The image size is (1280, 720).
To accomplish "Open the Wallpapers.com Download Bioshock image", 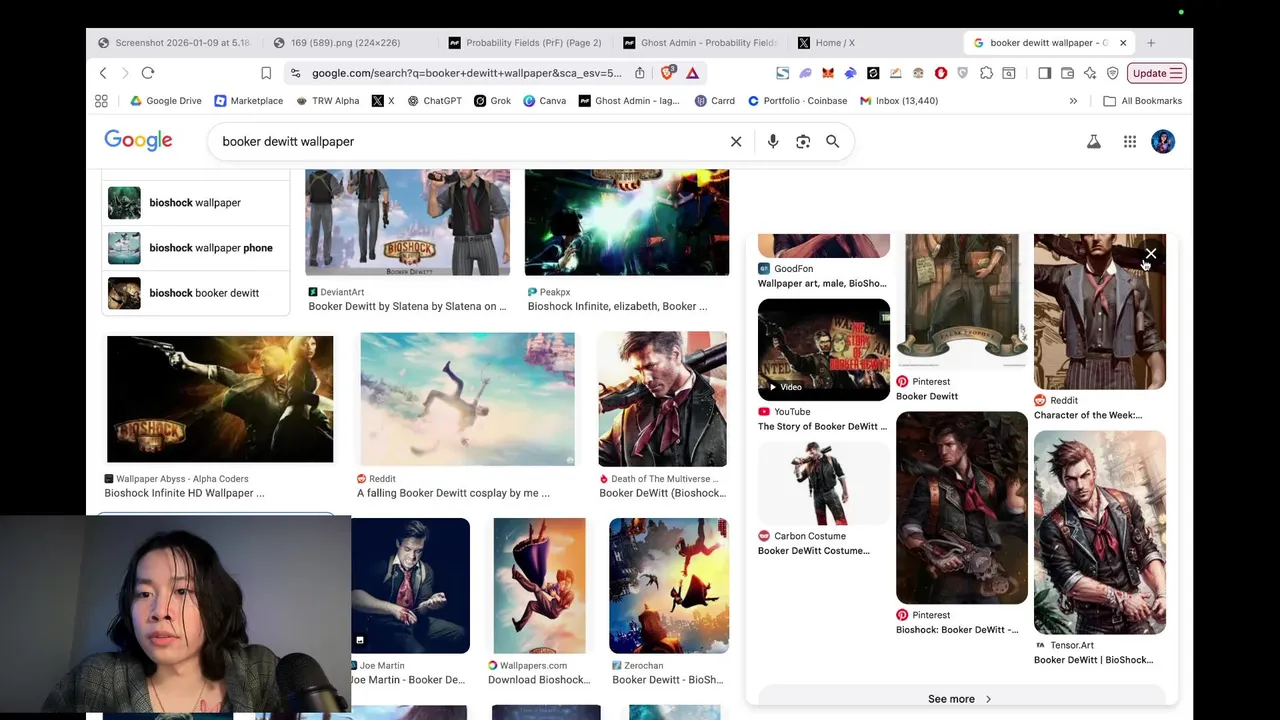I will point(539,586).
